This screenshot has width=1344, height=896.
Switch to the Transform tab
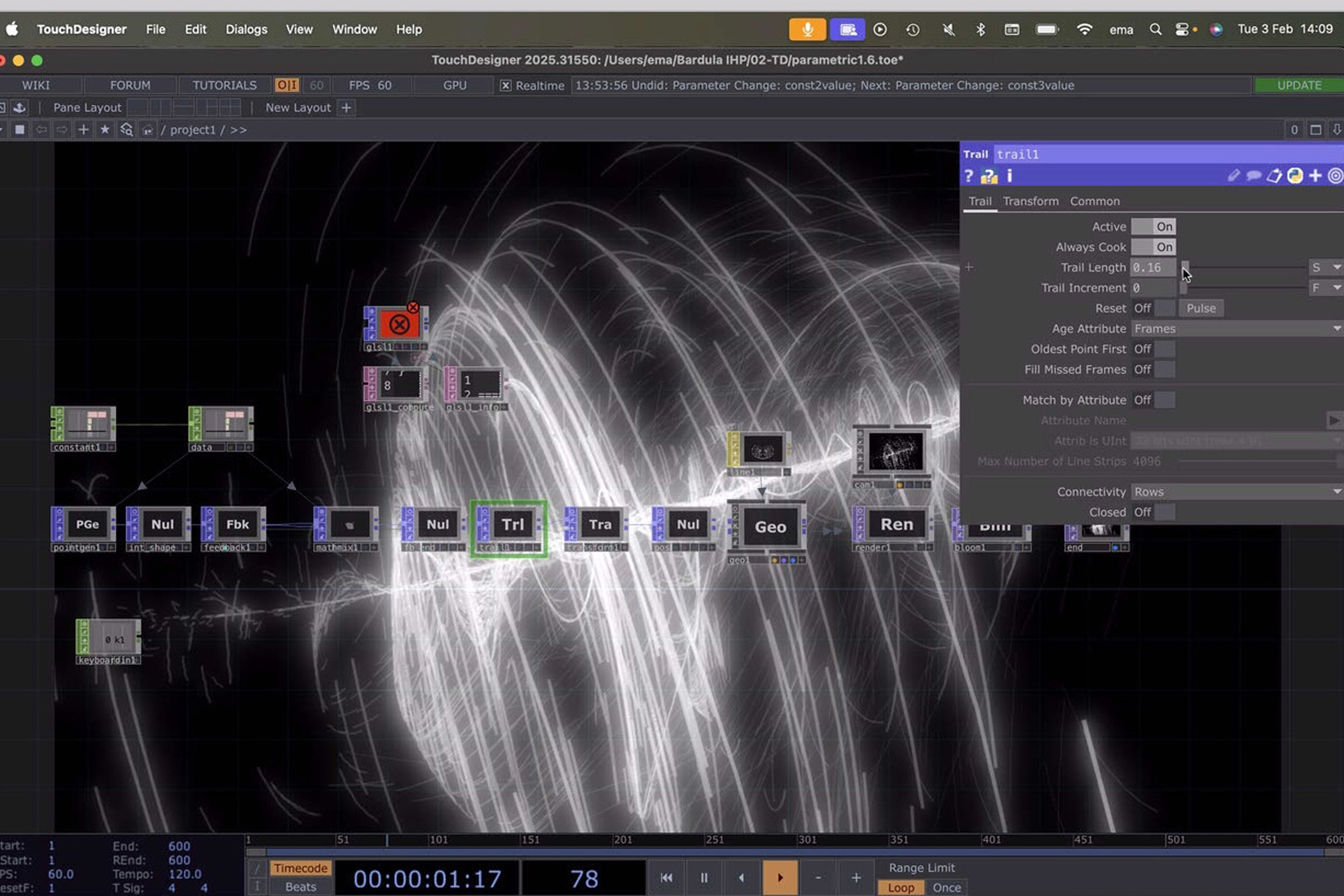tap(1030, 201)
